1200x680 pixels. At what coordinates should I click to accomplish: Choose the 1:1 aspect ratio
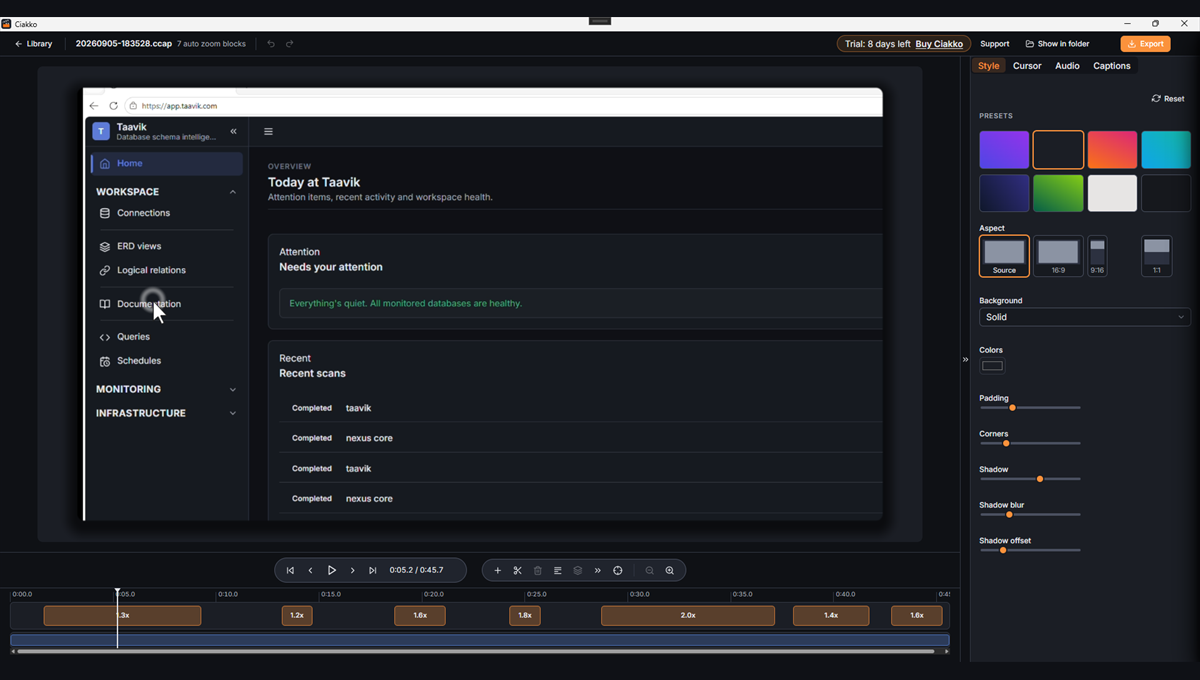click(x=1156, y=256)
